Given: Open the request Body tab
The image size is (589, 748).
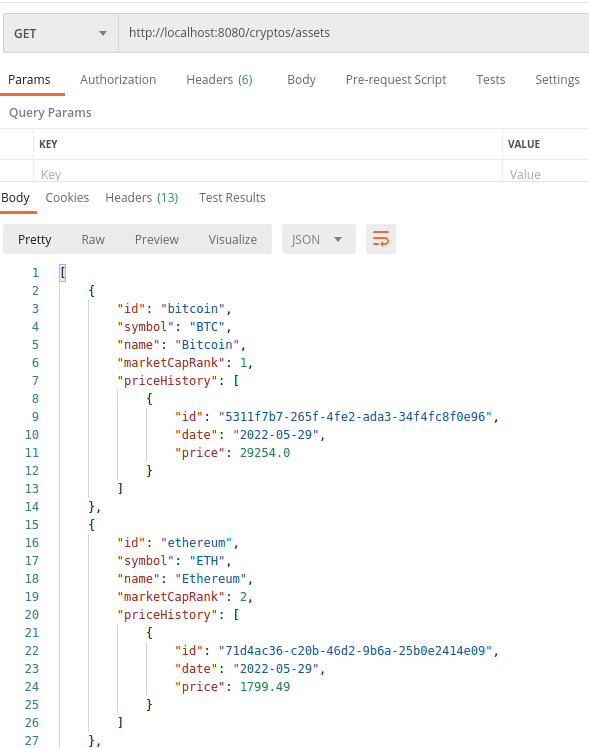Looking at the screenshot, I should 301,80.
